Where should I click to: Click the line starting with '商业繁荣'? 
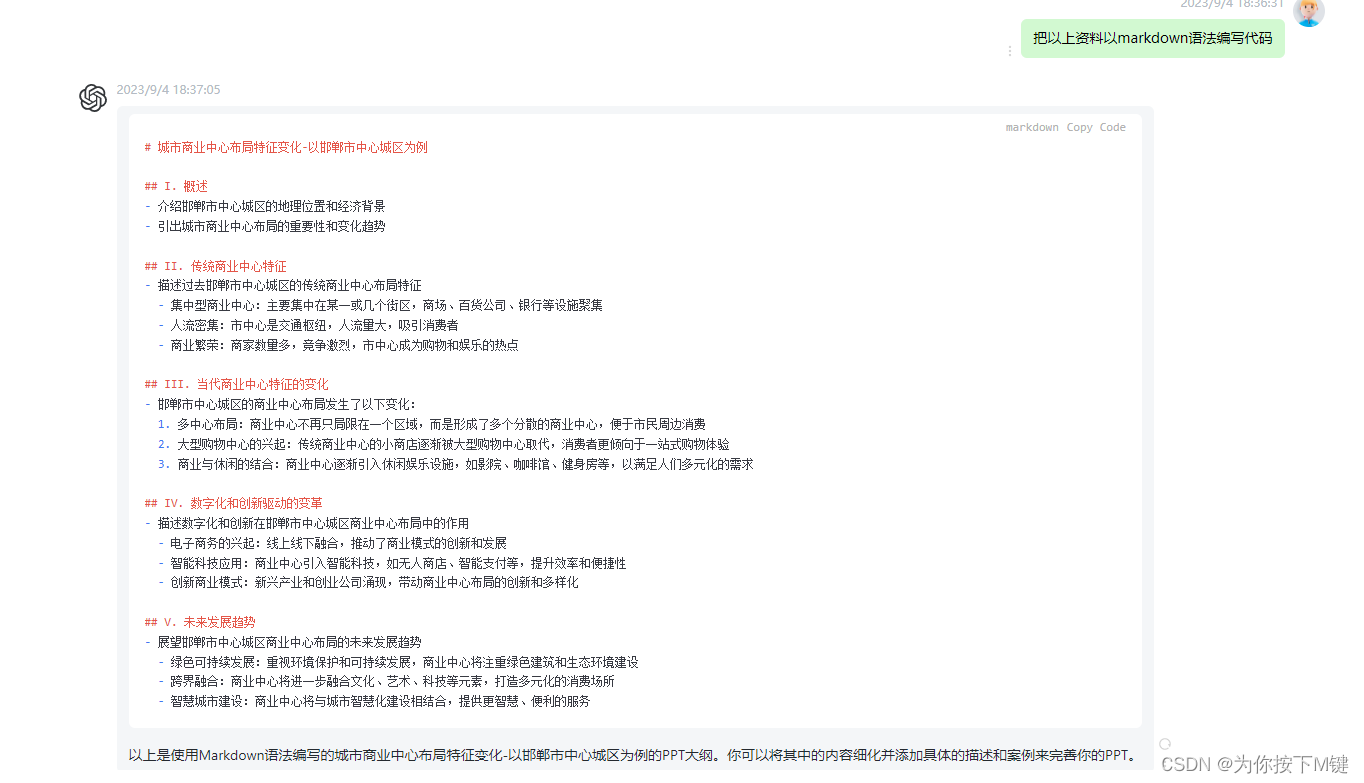pos(338,345)
